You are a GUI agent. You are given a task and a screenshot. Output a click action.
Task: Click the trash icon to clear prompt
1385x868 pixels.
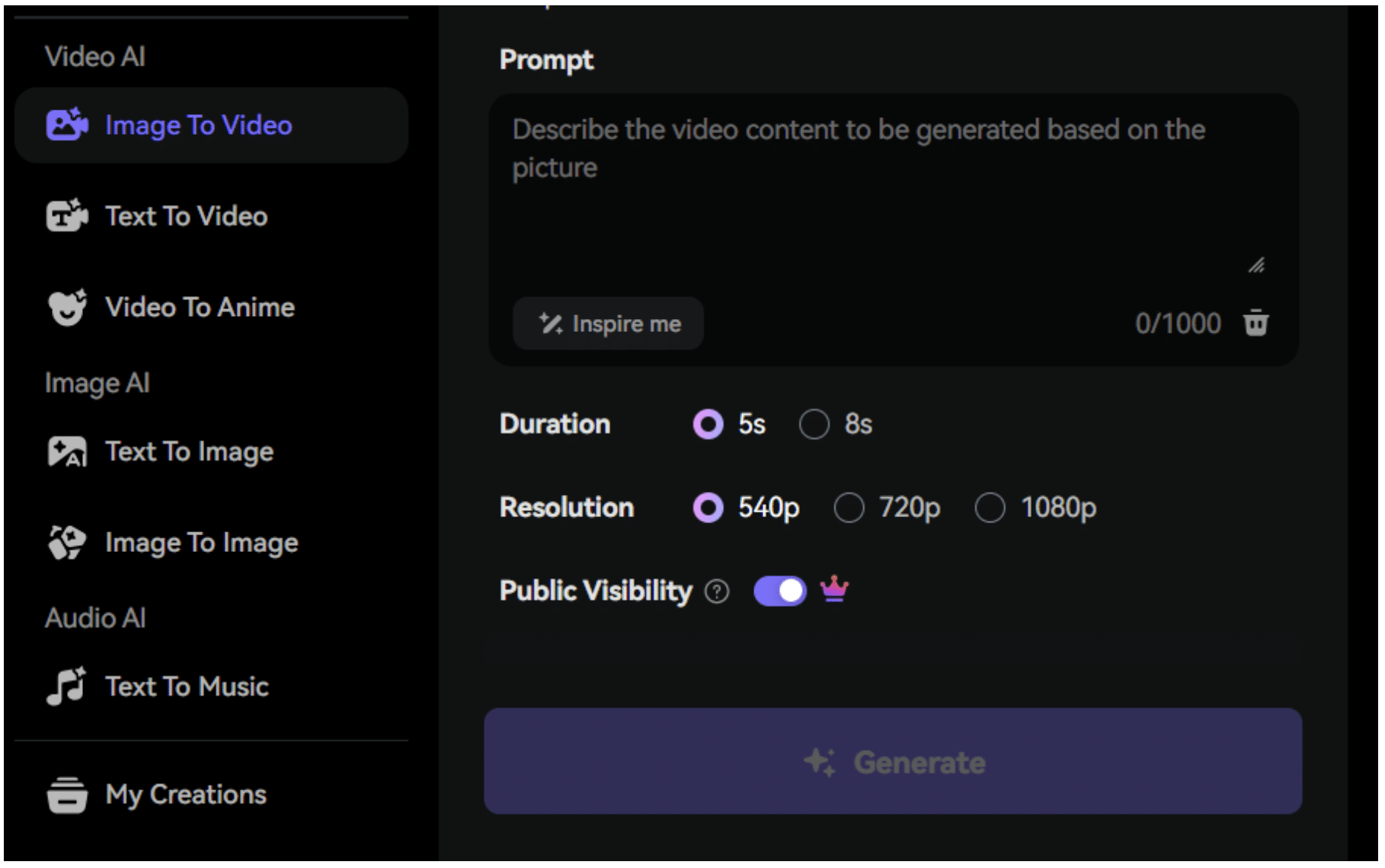pyautogui.click(x=1255, y=323)
